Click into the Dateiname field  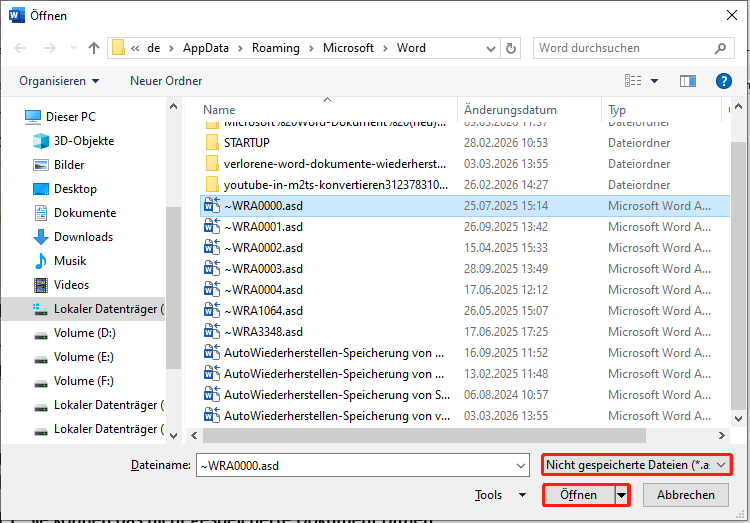[363, 465]
